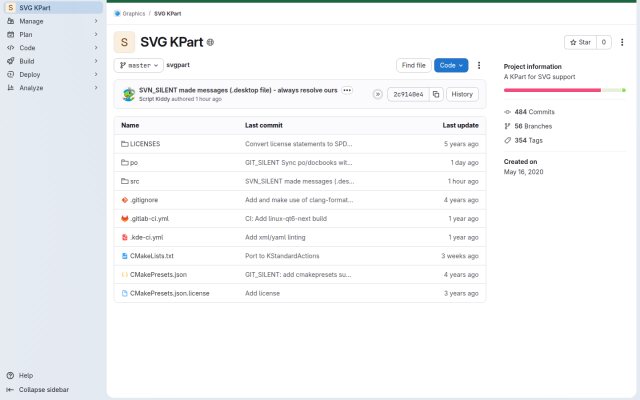Click the Find file button
The image size is (640, 400).
(413, 65)
